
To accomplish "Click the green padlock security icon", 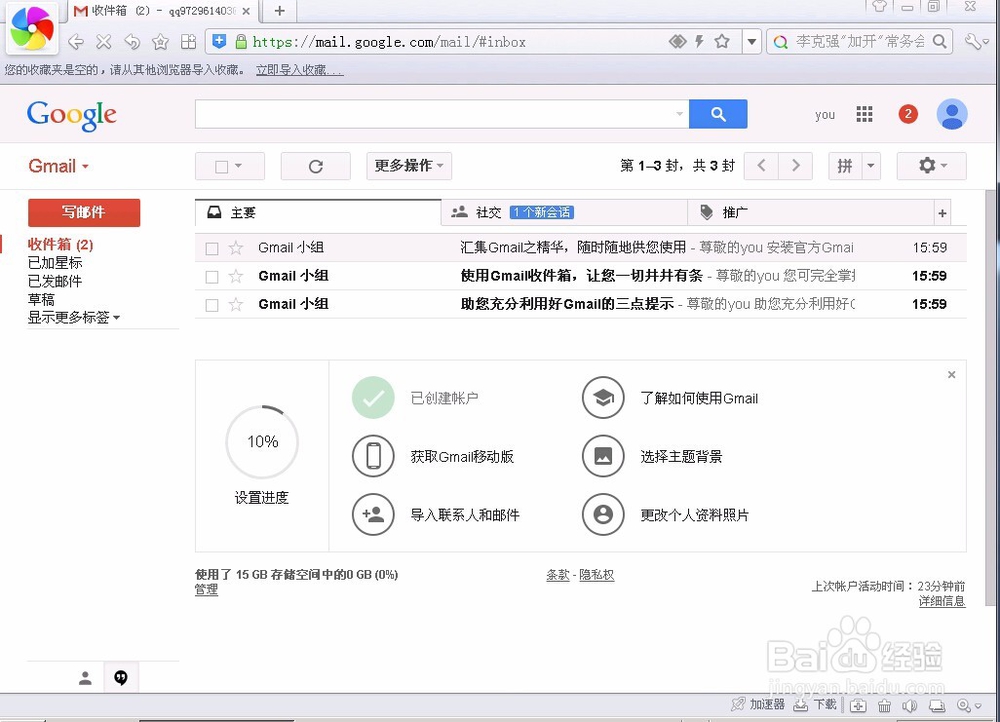I will coord(241,41).
